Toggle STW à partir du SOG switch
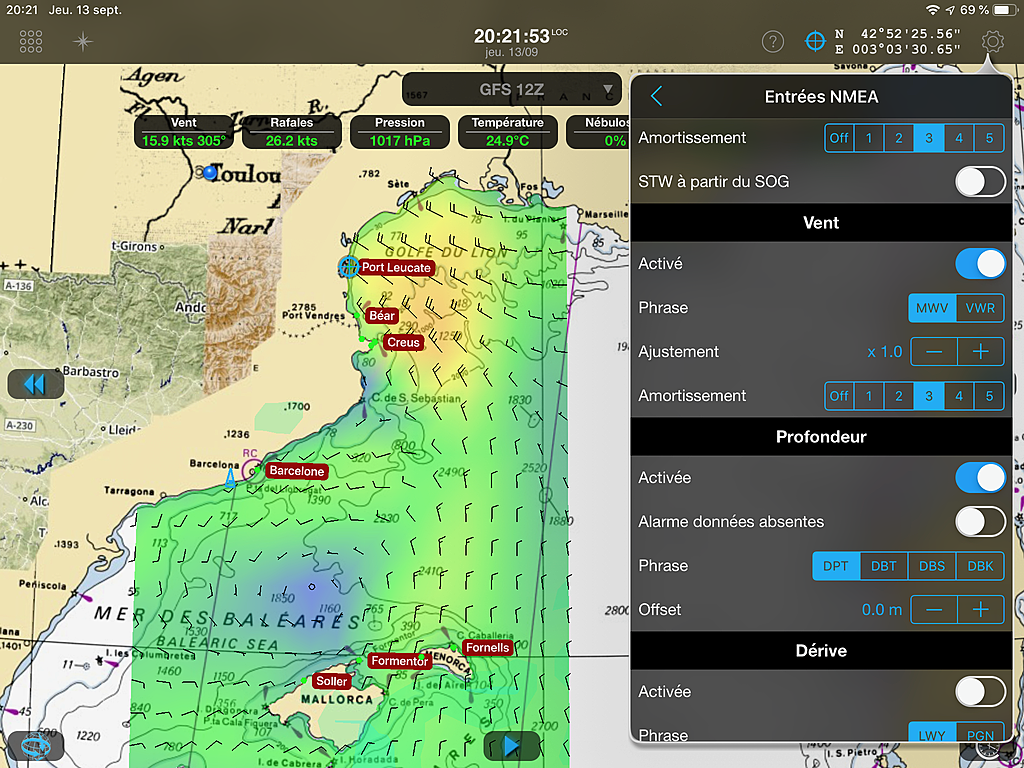Image resolution: width=1024 pixels, height=768 pixels. 980,182
